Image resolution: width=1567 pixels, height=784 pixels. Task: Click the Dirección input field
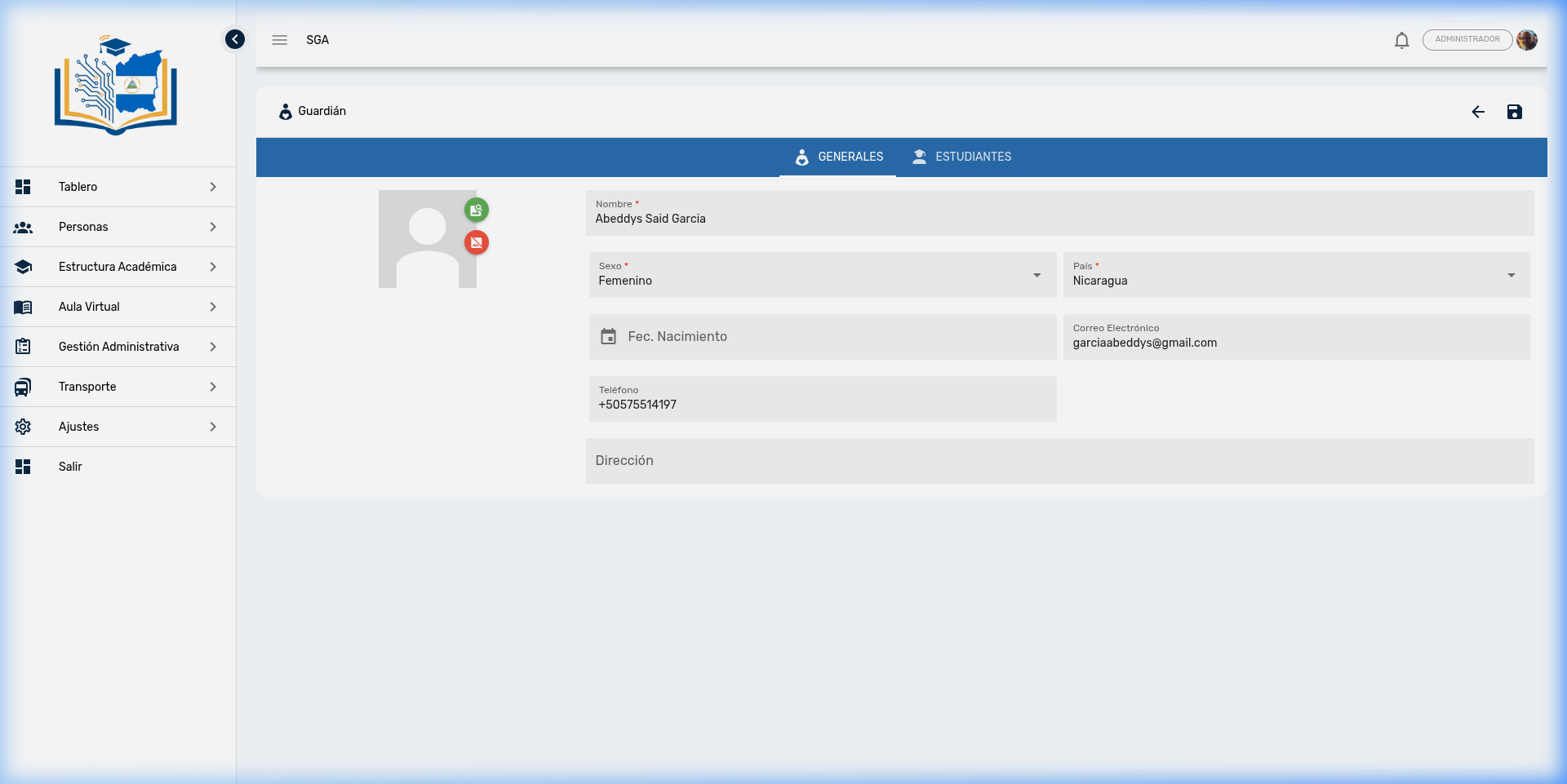[1059, 461]
